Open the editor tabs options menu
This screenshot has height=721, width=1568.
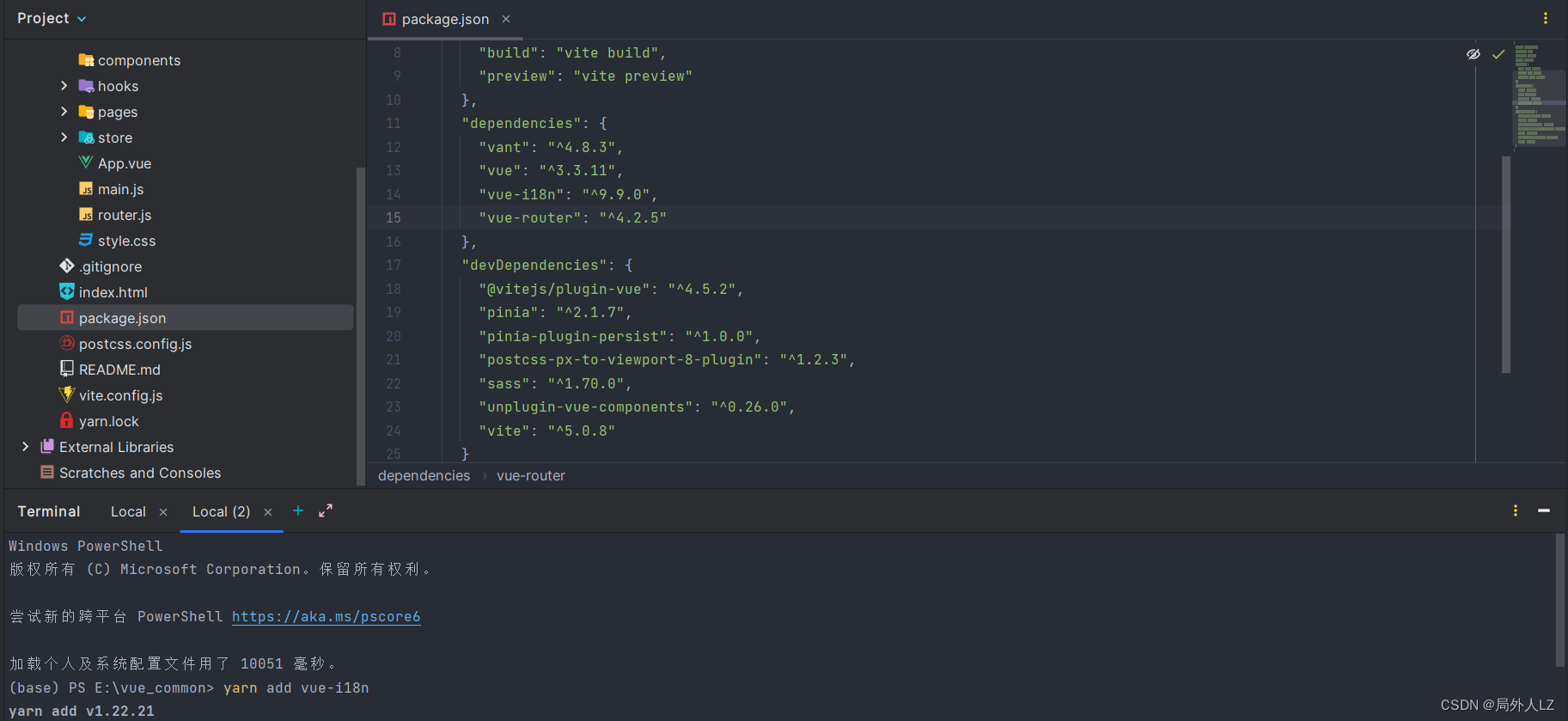(x=1546, y=18)
